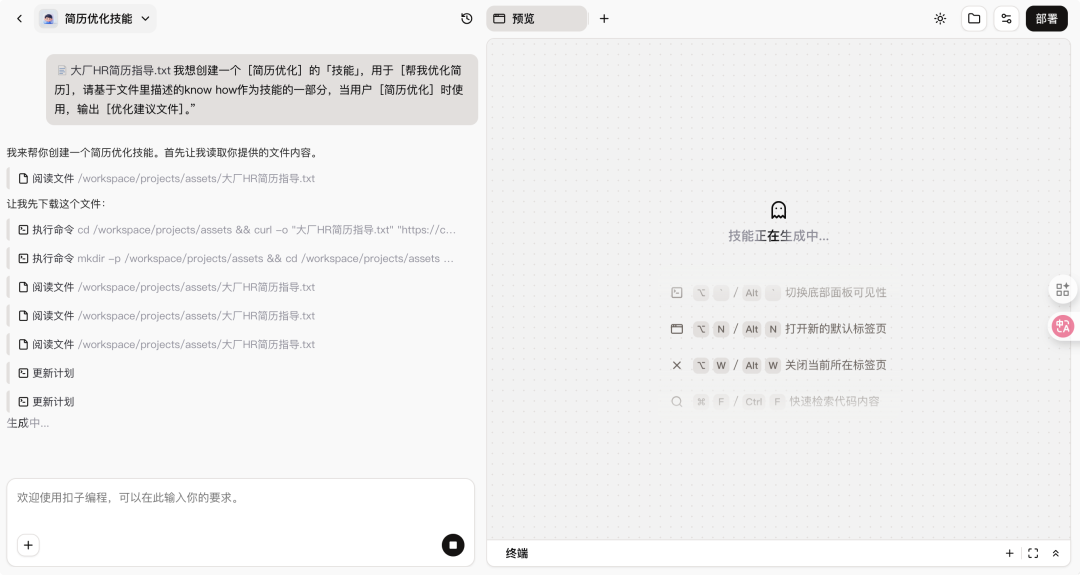
Task: Switch to the 预览 tab
Action: click(x=536, y=18)
